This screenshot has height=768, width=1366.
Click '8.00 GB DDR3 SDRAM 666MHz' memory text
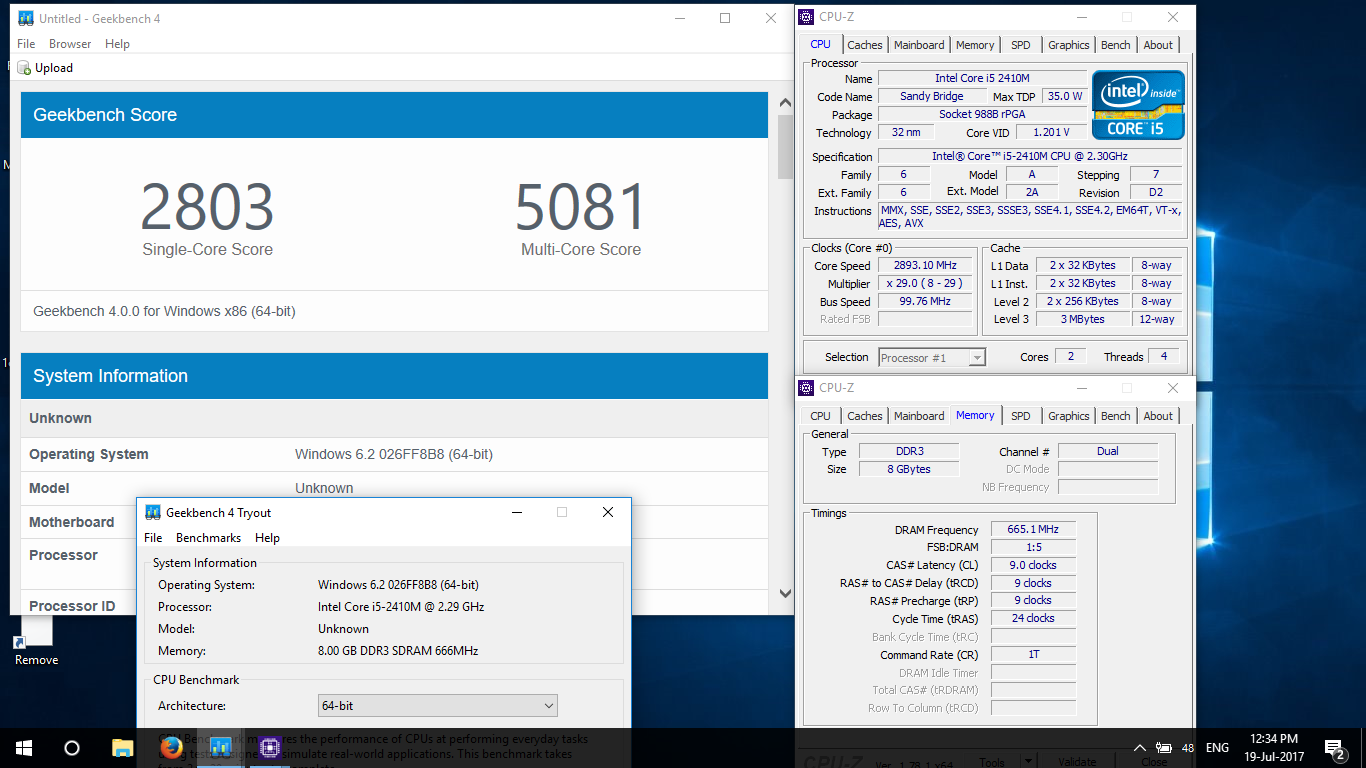[x=398, y=651]
